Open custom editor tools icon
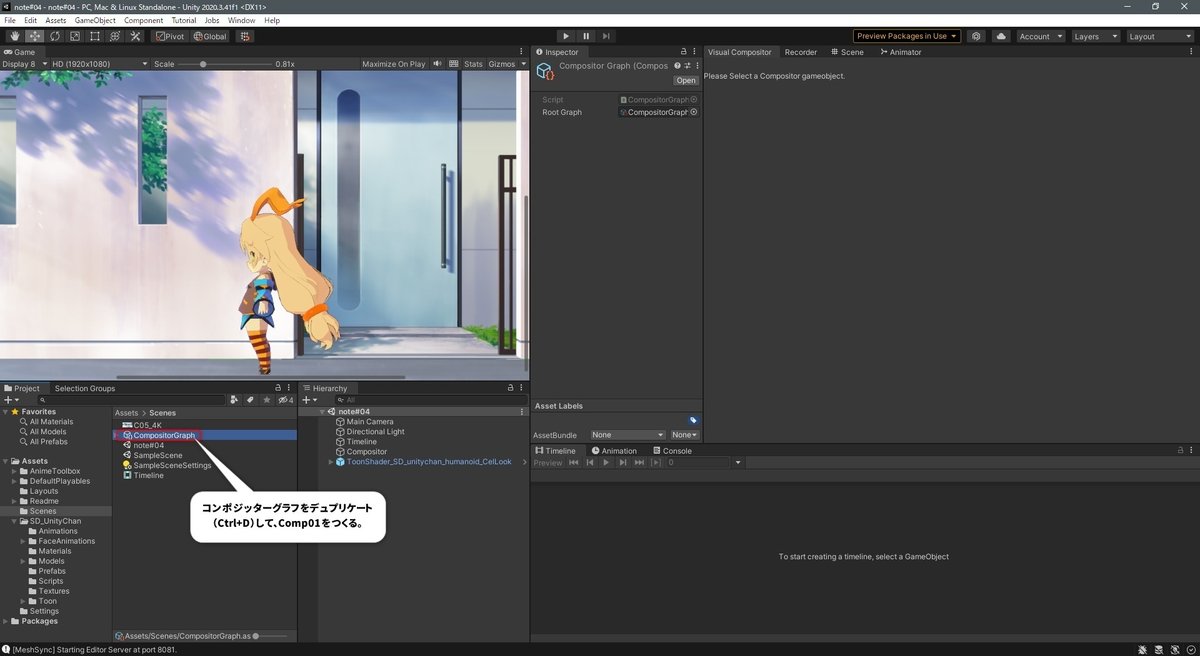Screen dimensions: 1200x656 pos(135,36)
